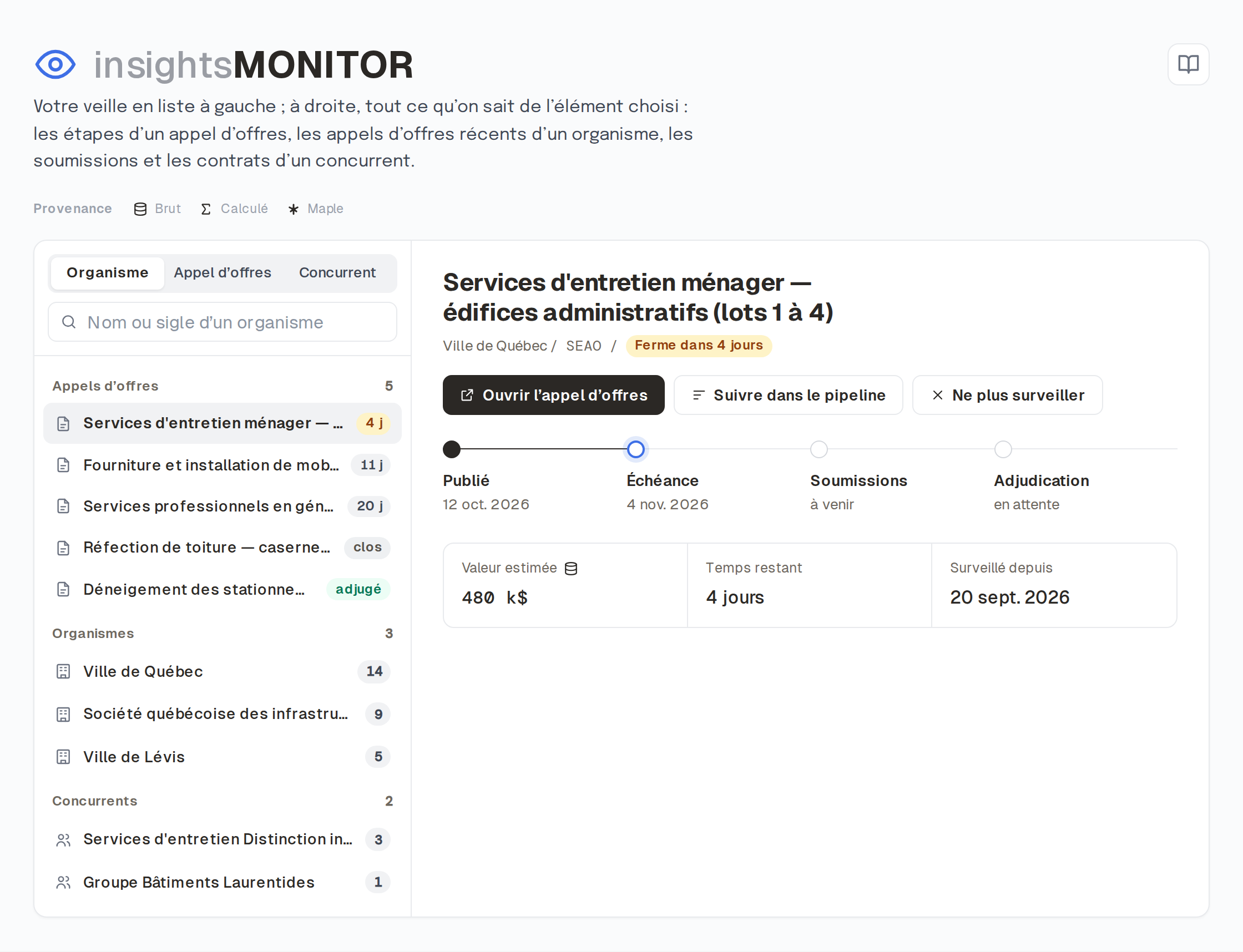Image resolution: width=1243 pixels, height=952 pixels.
Task: Click the Ferme dans 4 jours badge
Action: (x=698, y=346)
